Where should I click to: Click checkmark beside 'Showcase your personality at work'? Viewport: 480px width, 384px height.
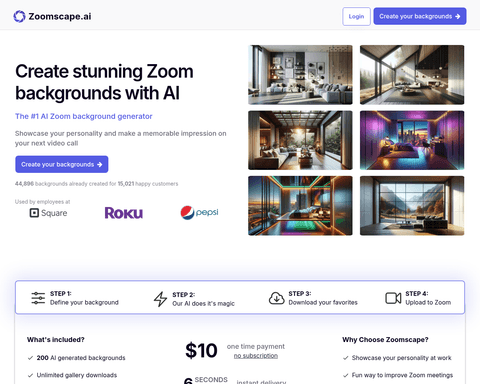pyautogui.click(x=346, y=358)
